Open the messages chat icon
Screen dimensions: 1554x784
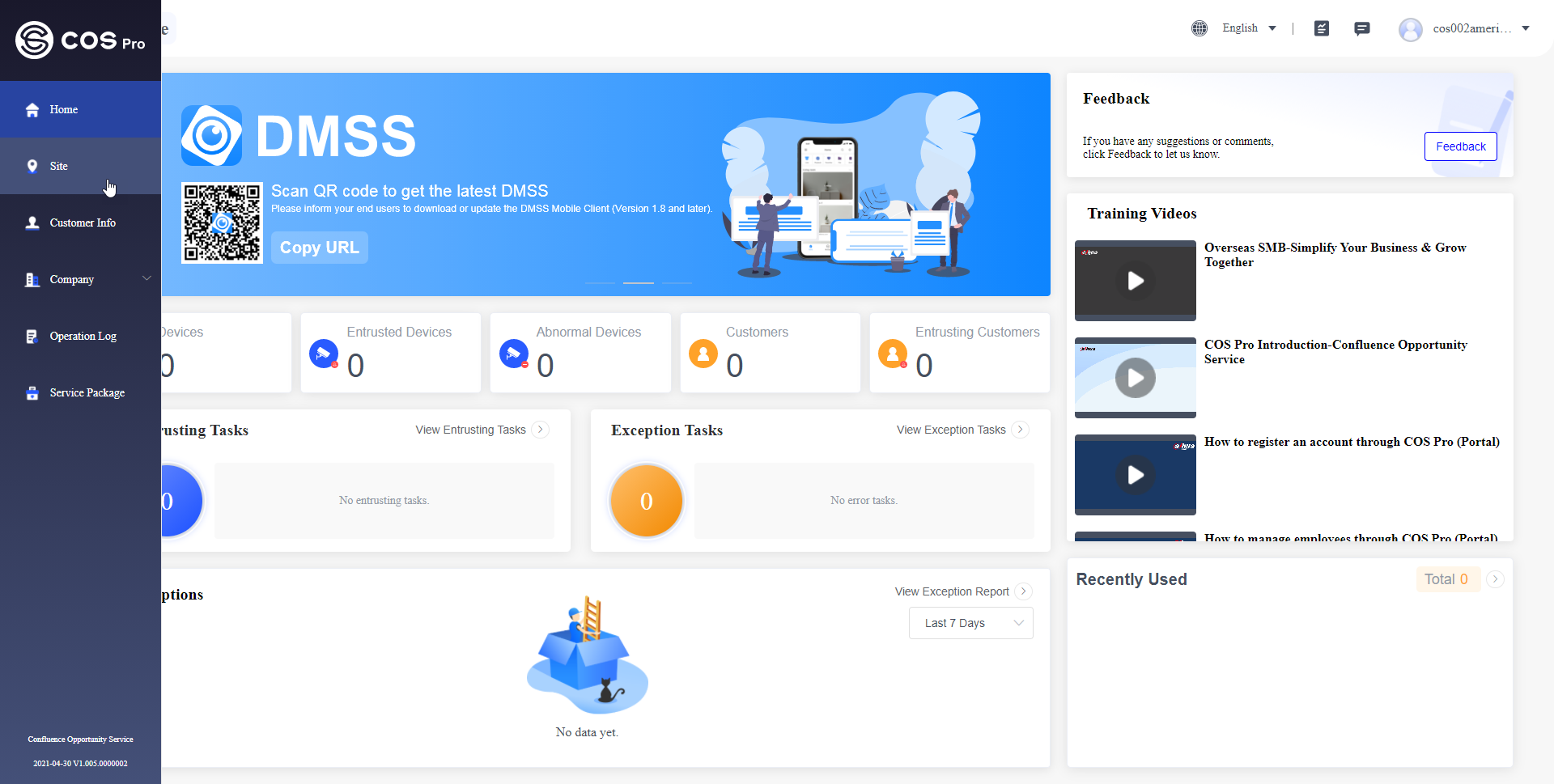[x=1362, y=28]
